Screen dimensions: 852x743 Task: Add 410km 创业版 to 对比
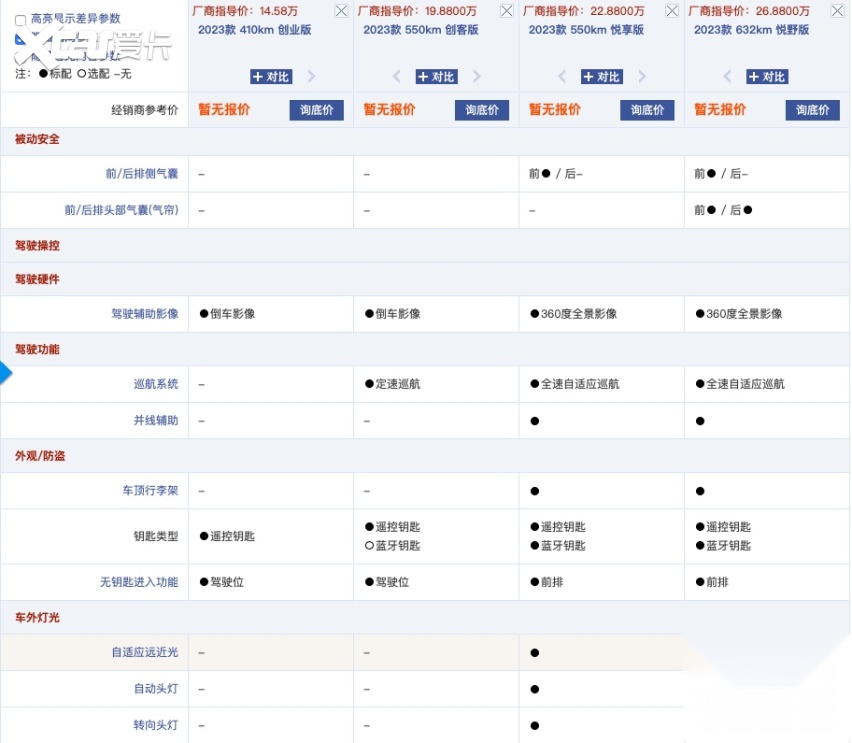click(x=271, y=77)
